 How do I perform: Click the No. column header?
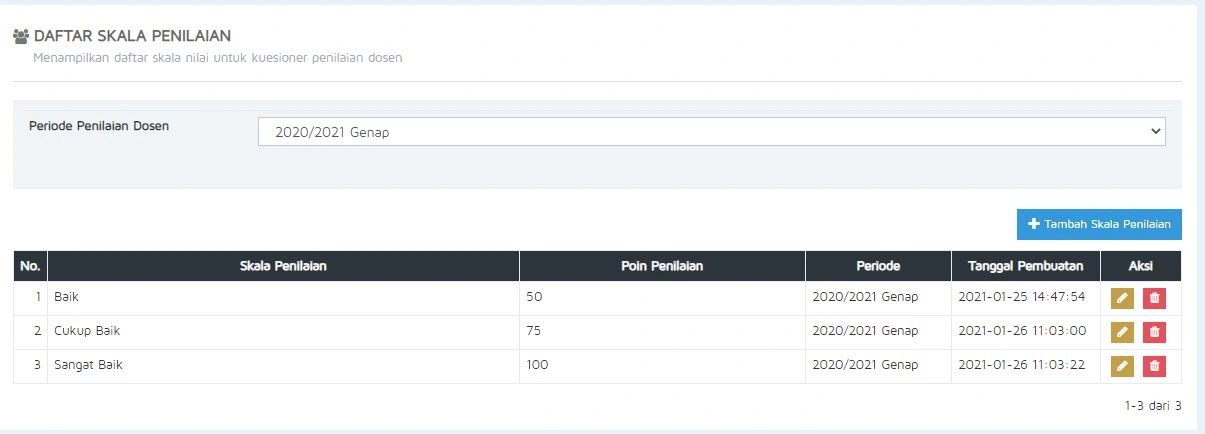pos(30,266)
